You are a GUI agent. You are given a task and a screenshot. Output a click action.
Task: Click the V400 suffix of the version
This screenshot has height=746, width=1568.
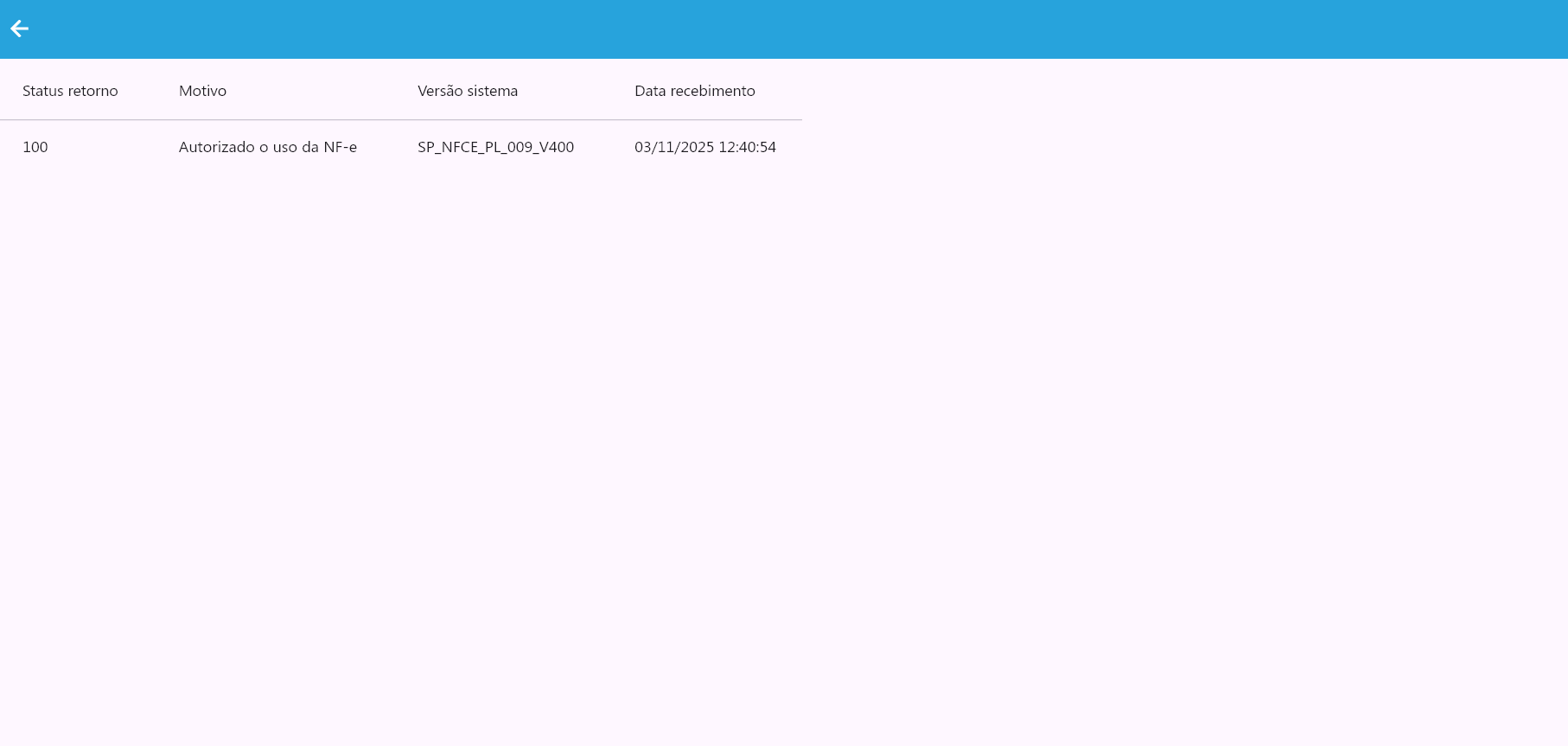557,147
